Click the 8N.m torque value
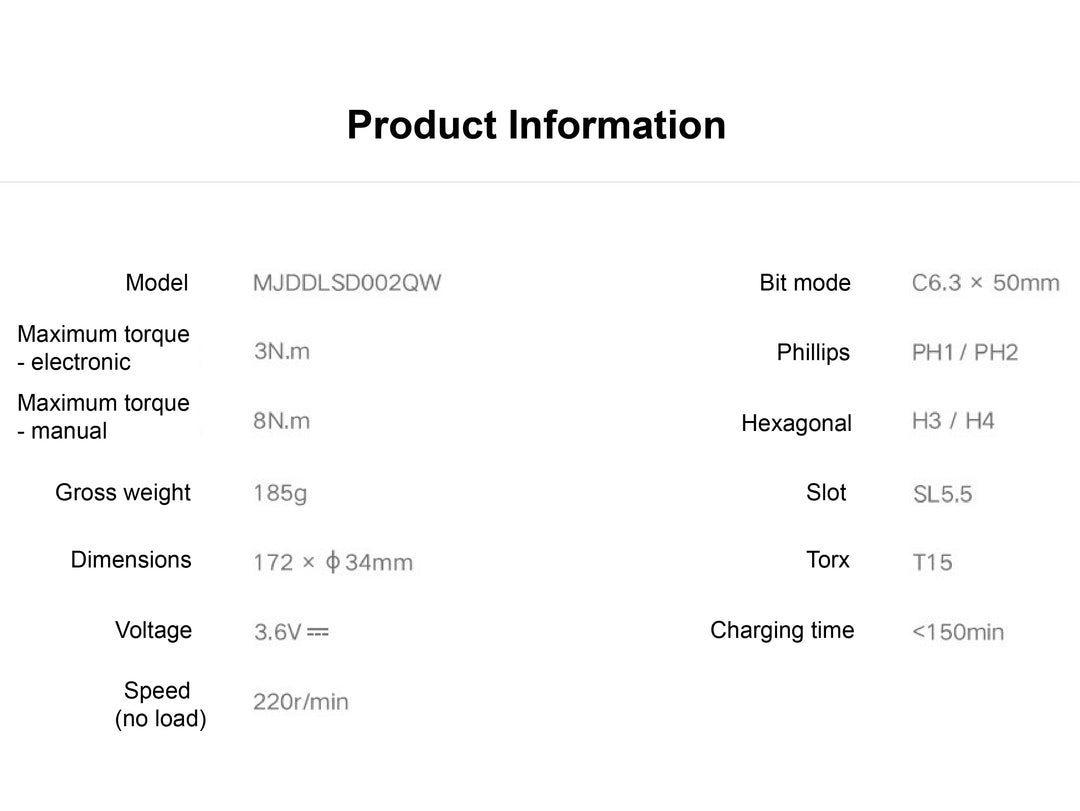The image size is (1080, 811). pyautogui.click(x=282, y=421)
